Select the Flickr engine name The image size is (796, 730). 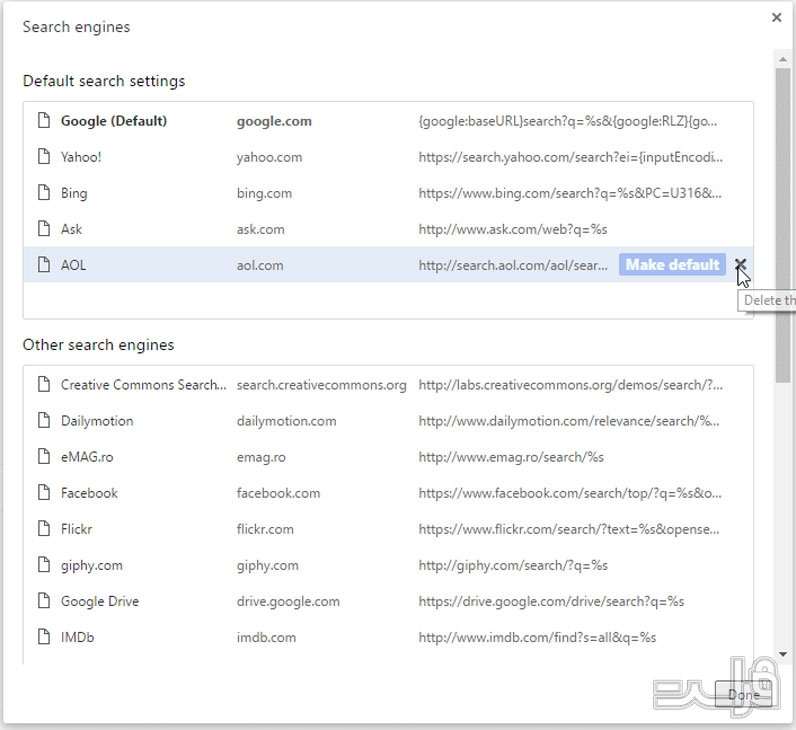(x=77, y=529)
